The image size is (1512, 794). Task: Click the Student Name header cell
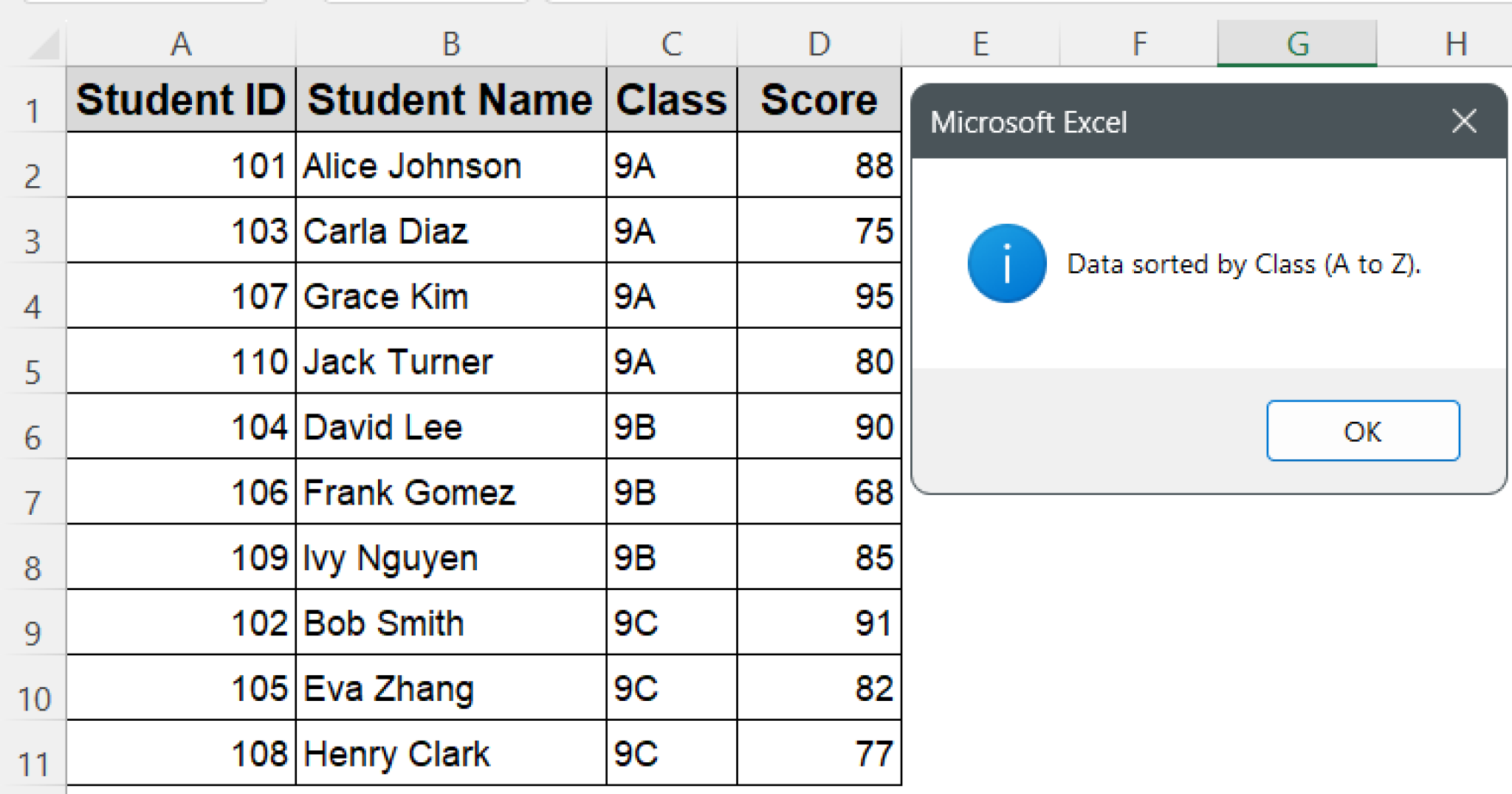(x=450, y=100)
